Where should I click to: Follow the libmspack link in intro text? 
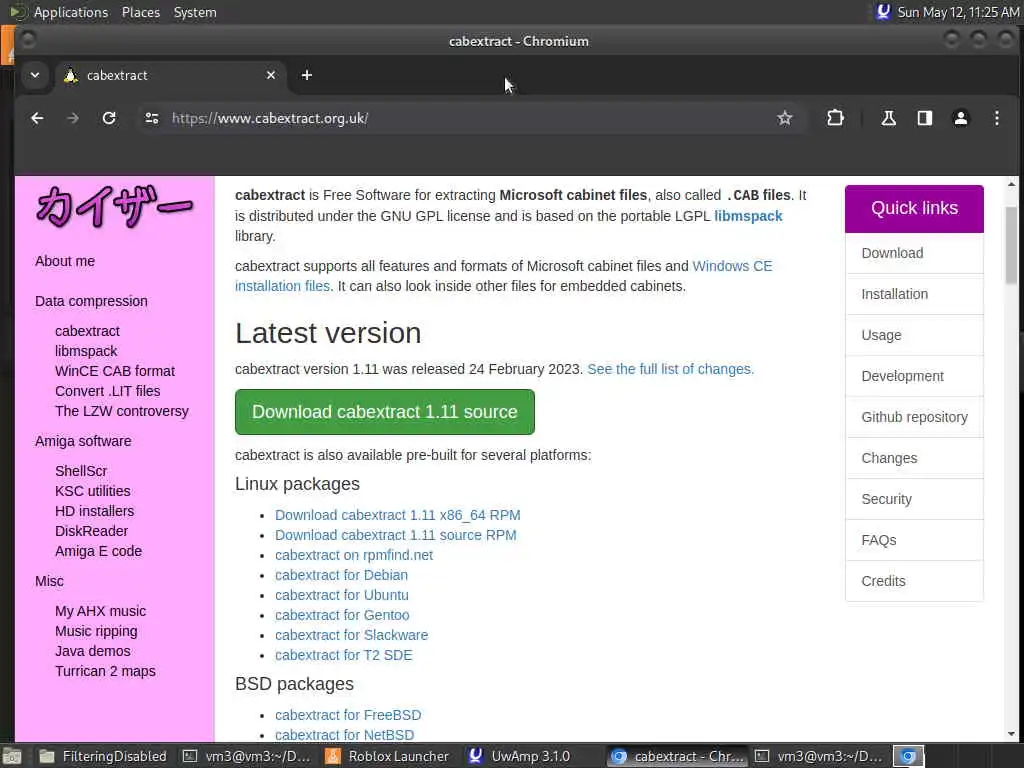click(x=748, y=216)
